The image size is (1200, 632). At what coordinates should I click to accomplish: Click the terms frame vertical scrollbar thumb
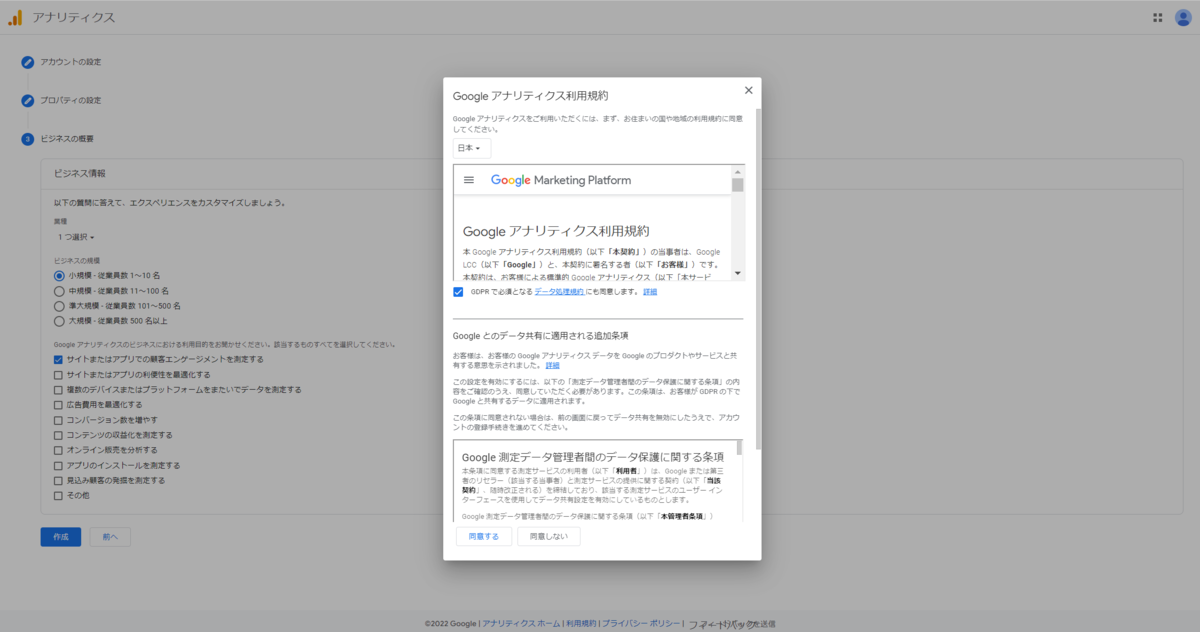tap(738, 185)
